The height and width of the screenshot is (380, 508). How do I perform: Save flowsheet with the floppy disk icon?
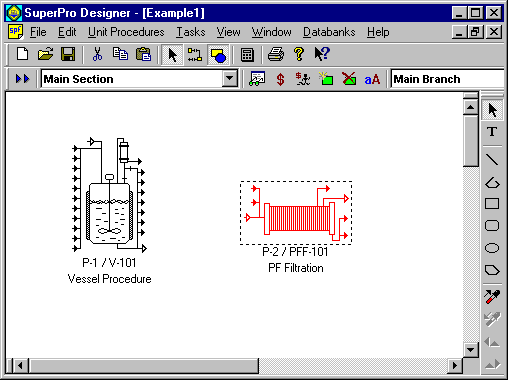[68, 54]
